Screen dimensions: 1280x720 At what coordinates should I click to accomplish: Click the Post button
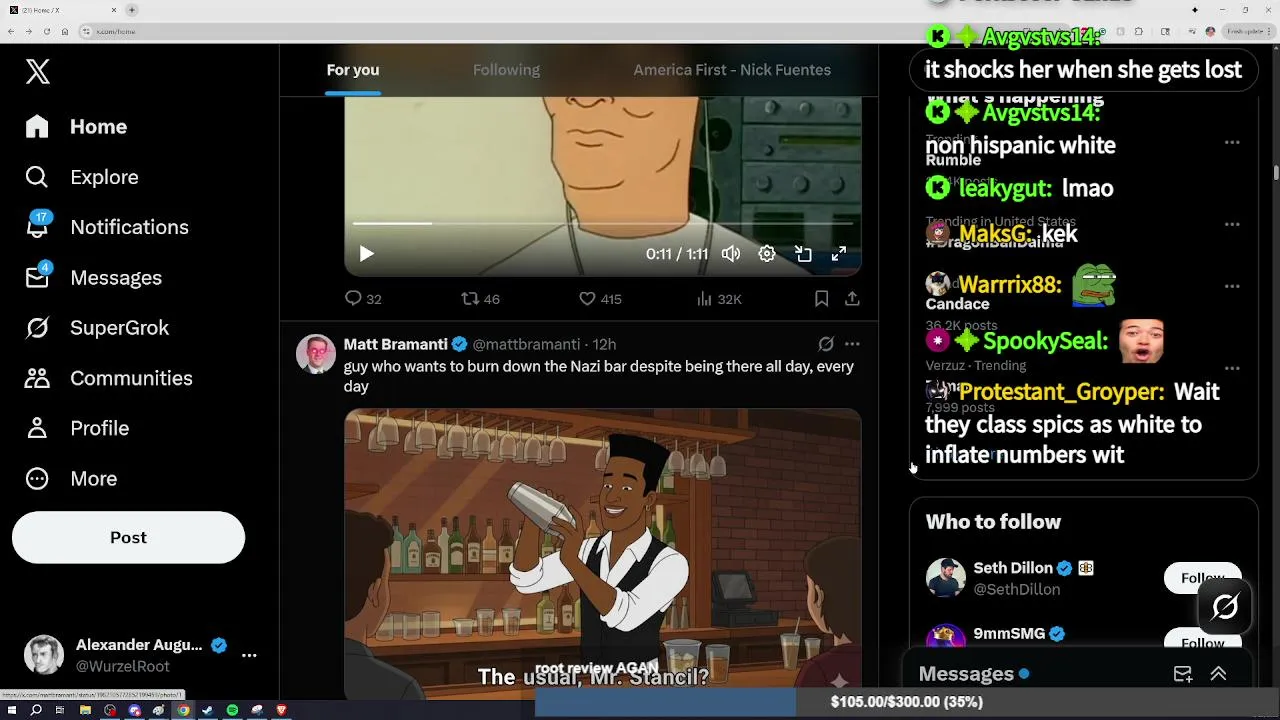[x=128, y=537]
